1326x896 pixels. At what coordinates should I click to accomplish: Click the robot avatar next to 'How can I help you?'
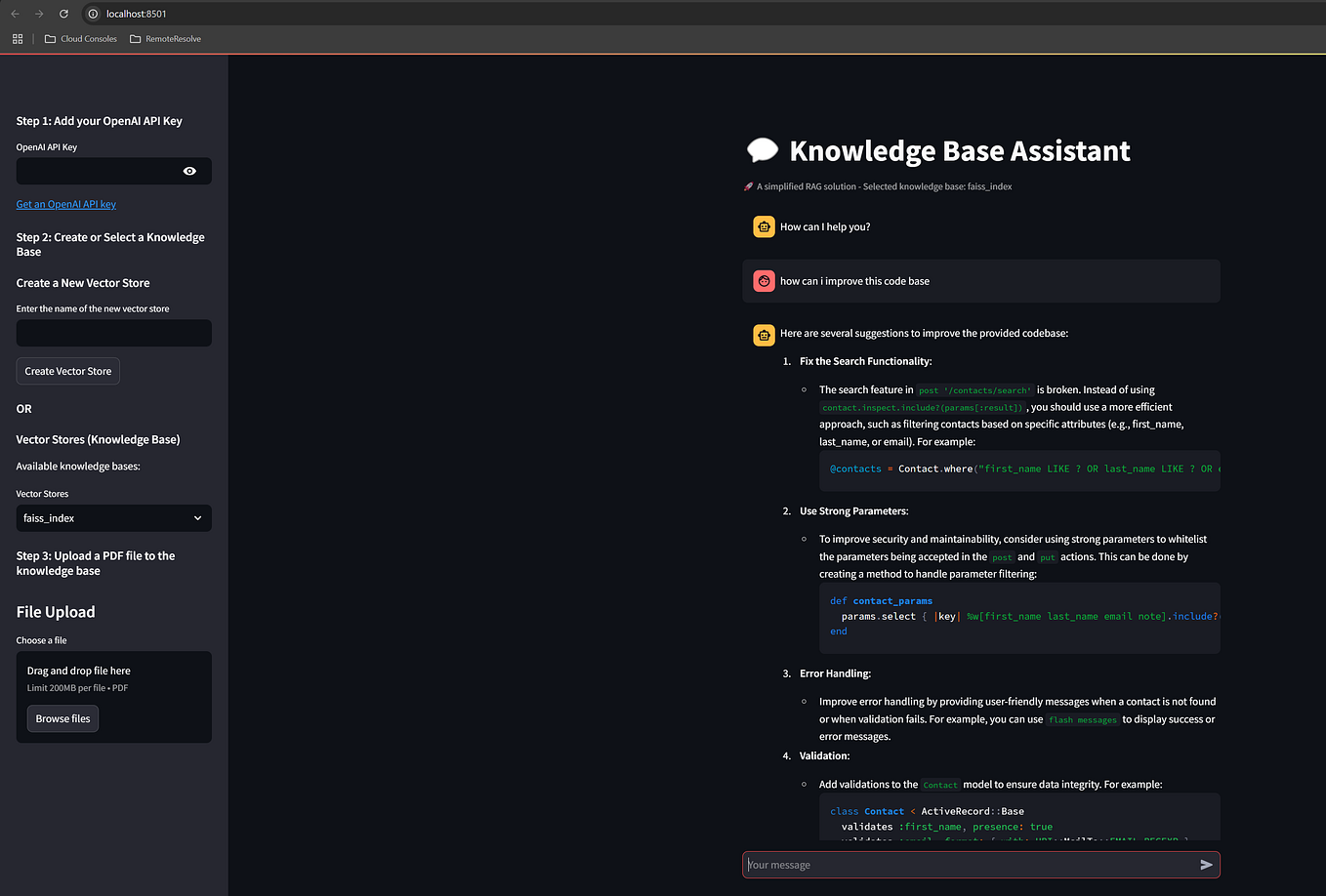point(764,225)
